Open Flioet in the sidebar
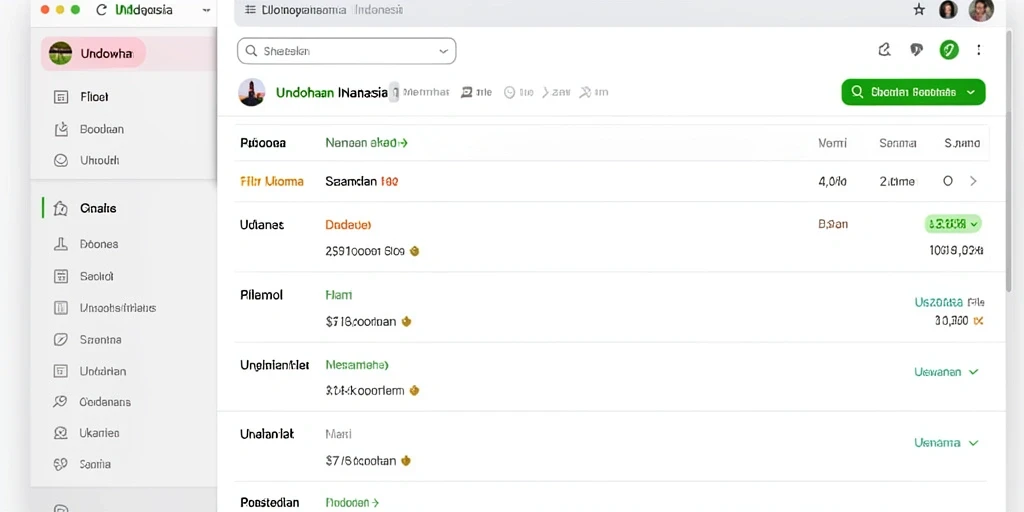Screen dimensions: 1024x512 coord(94,97)
